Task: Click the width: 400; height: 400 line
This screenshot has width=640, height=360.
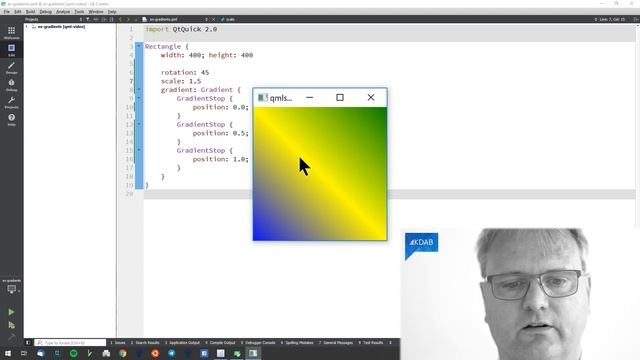Action: point(207,55)
